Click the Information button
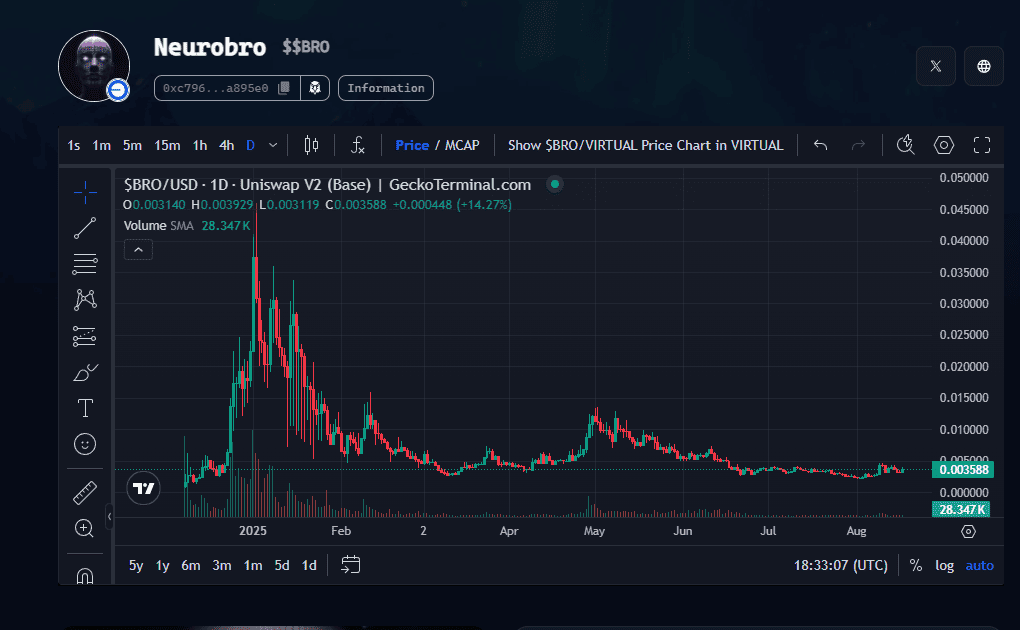The height and width of the screenshot is (630, 1020). point(386,88)
